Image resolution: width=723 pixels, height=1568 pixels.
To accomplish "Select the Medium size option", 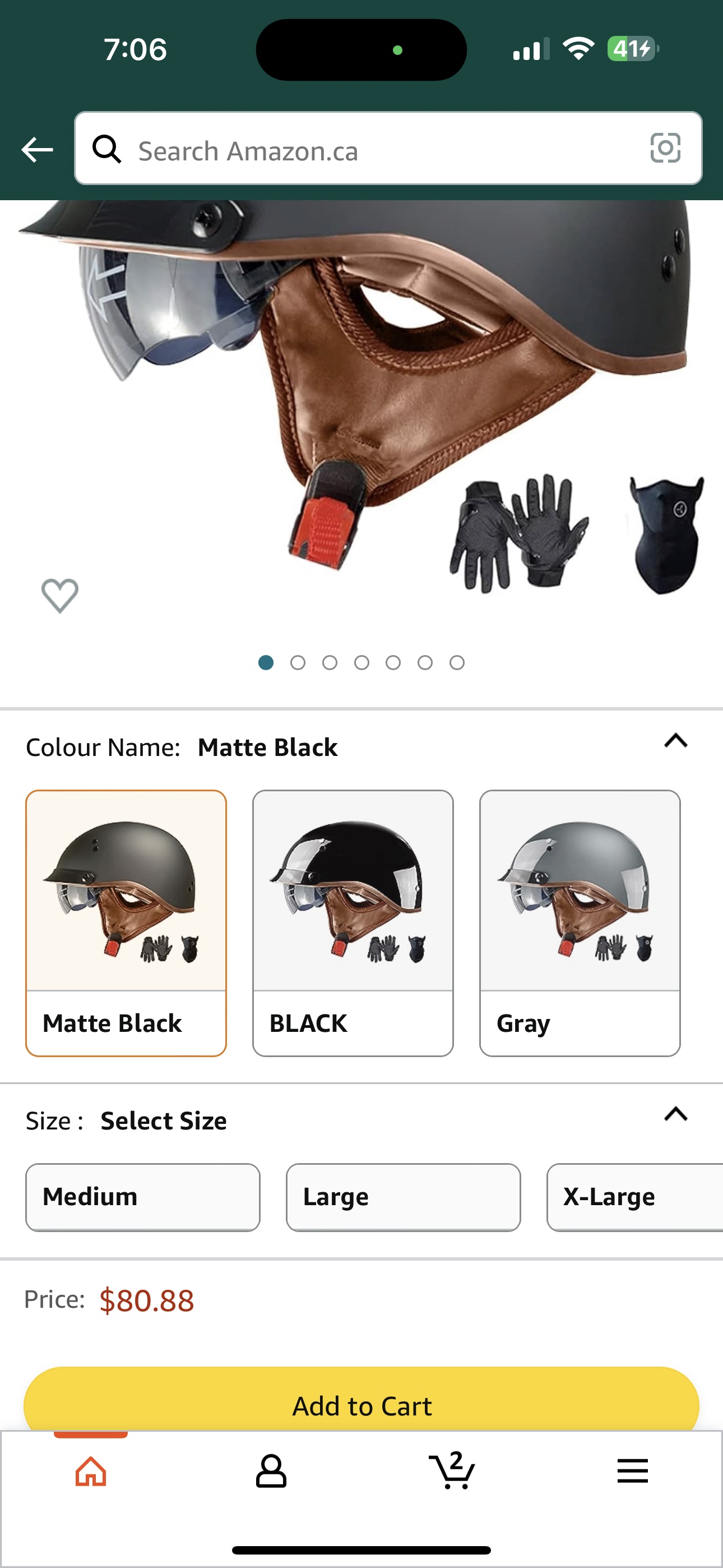I will click(x=142, y=1197).
